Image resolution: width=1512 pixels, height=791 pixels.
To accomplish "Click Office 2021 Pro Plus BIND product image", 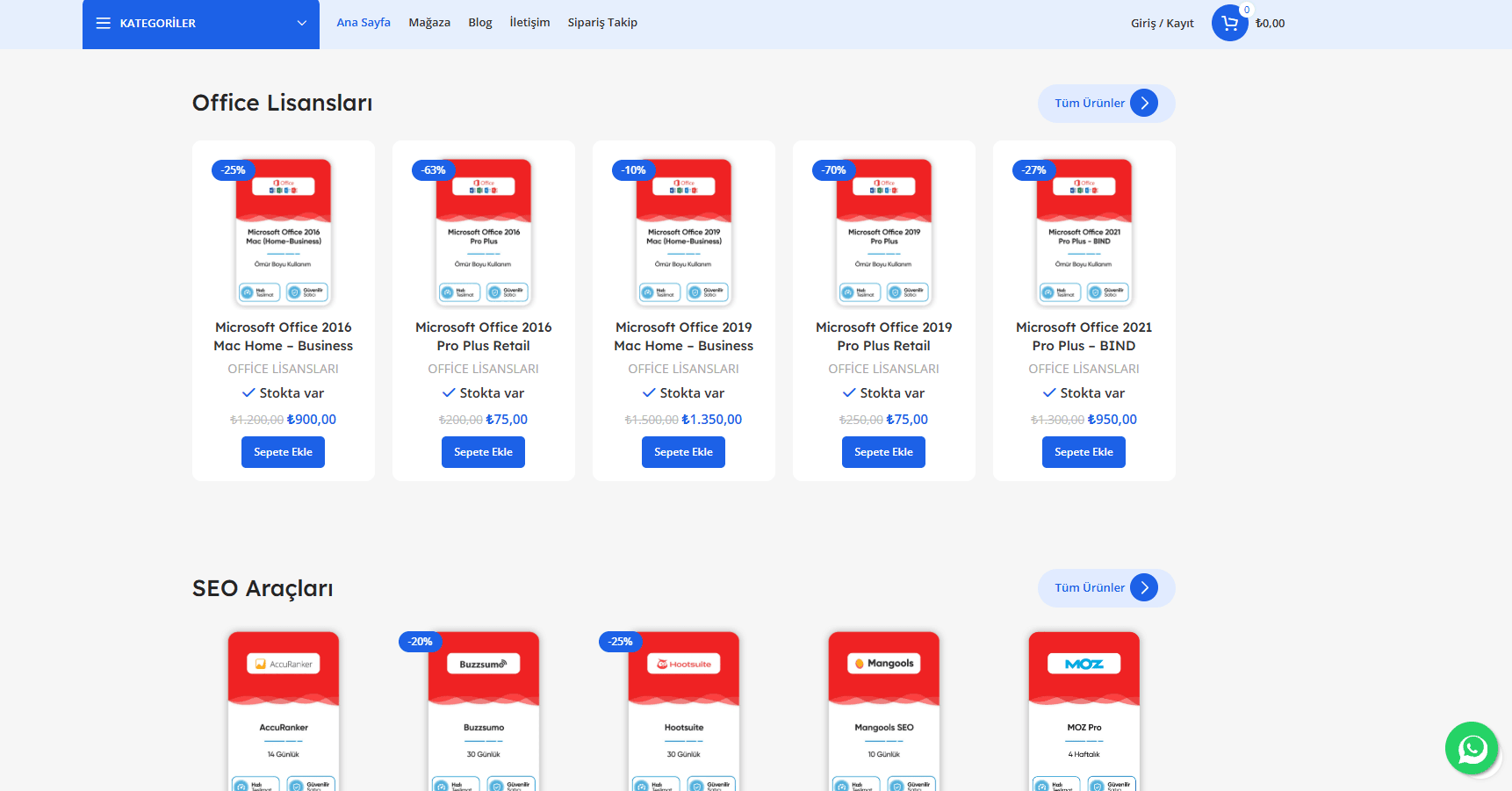I will [x=1084, y=232].
